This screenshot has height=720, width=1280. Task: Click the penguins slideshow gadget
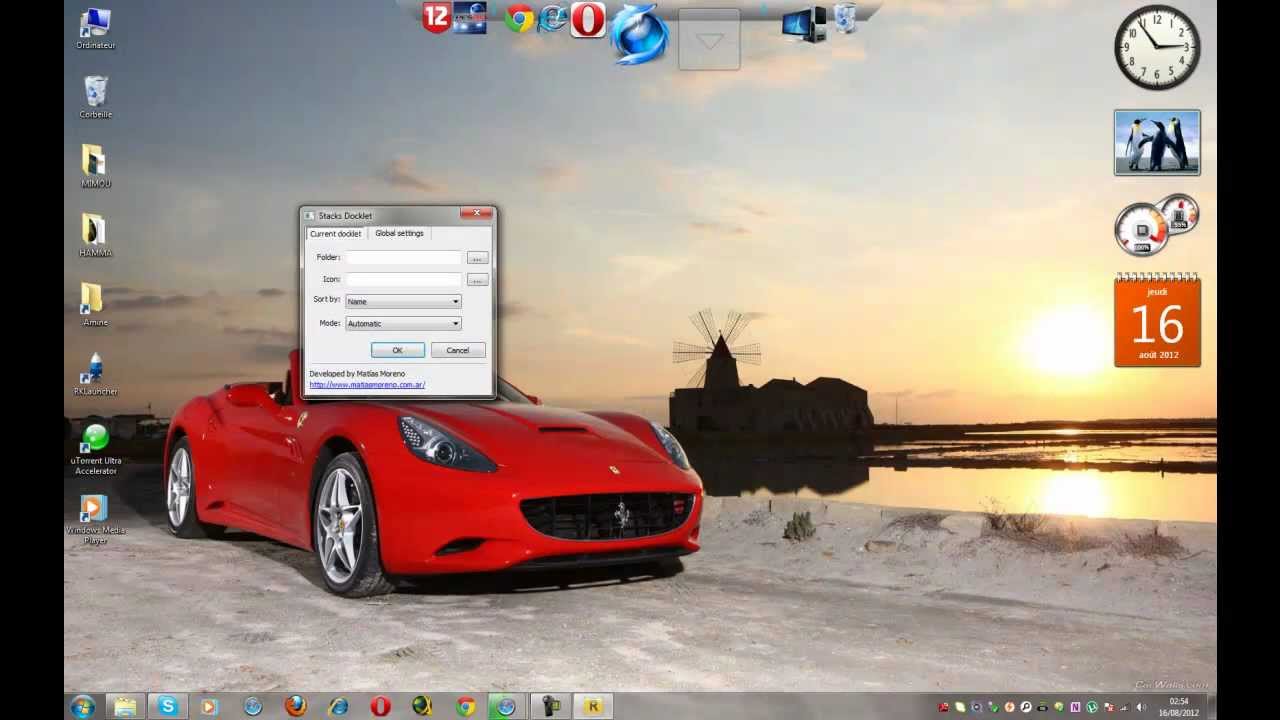[x=1157, y=143]
